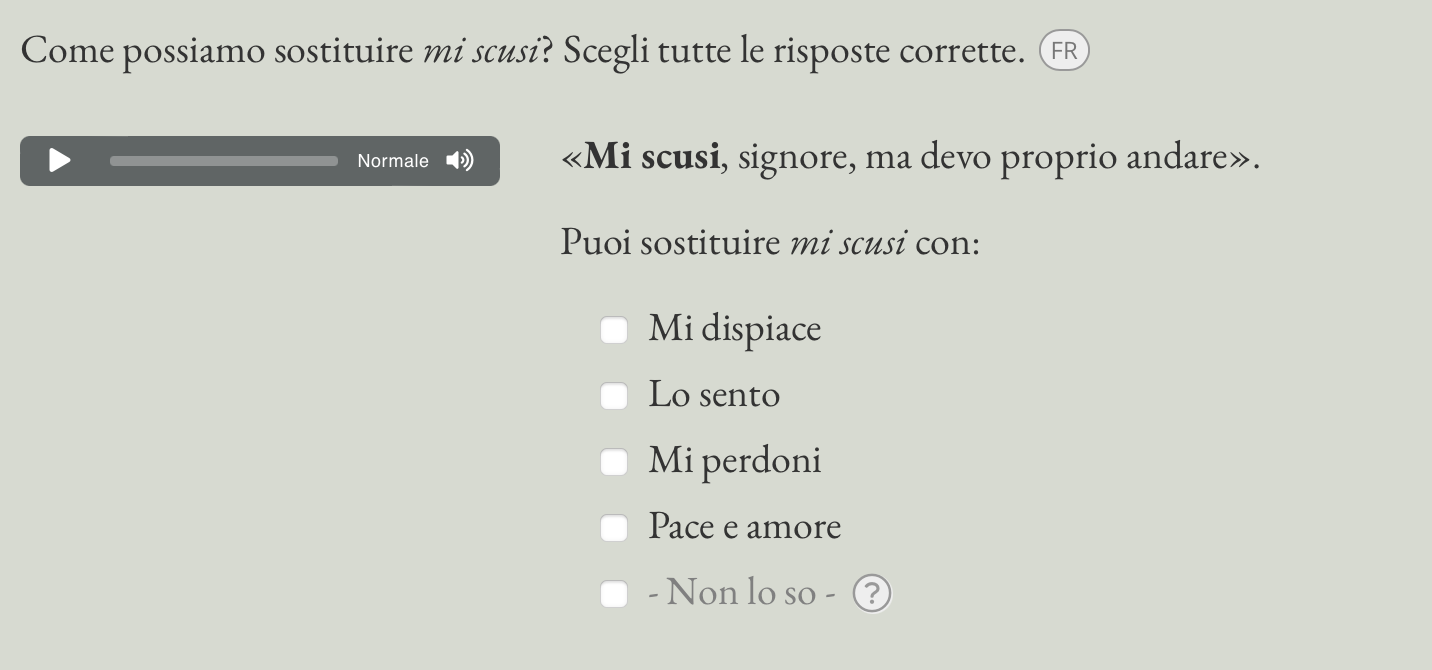Mark the checkbox beside Non lo so

coord(614,594)
